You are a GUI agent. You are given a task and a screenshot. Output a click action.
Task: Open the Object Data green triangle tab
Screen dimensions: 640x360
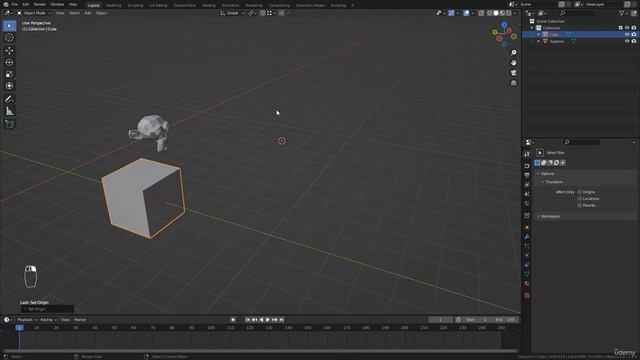point(527,274)
